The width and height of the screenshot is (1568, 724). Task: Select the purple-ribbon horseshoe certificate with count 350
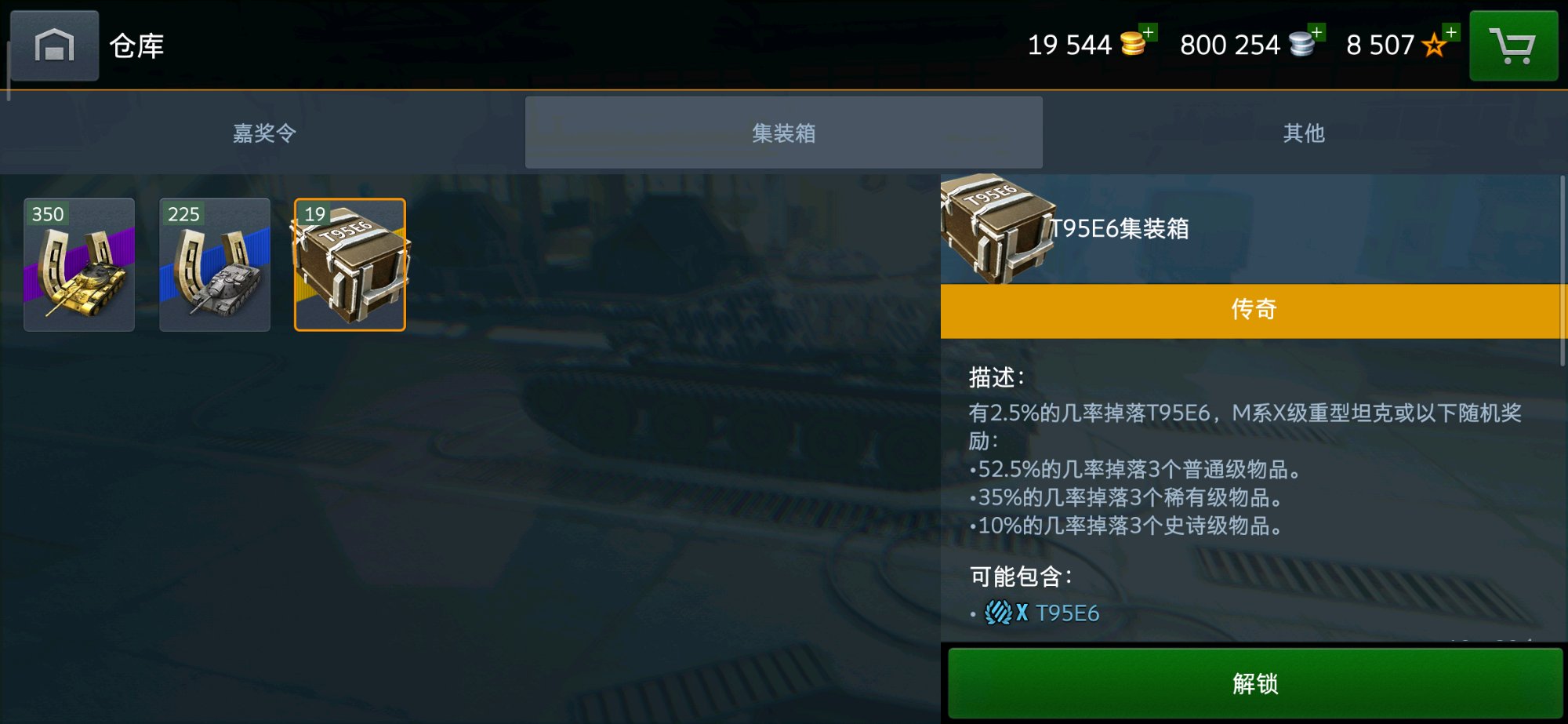79,264
